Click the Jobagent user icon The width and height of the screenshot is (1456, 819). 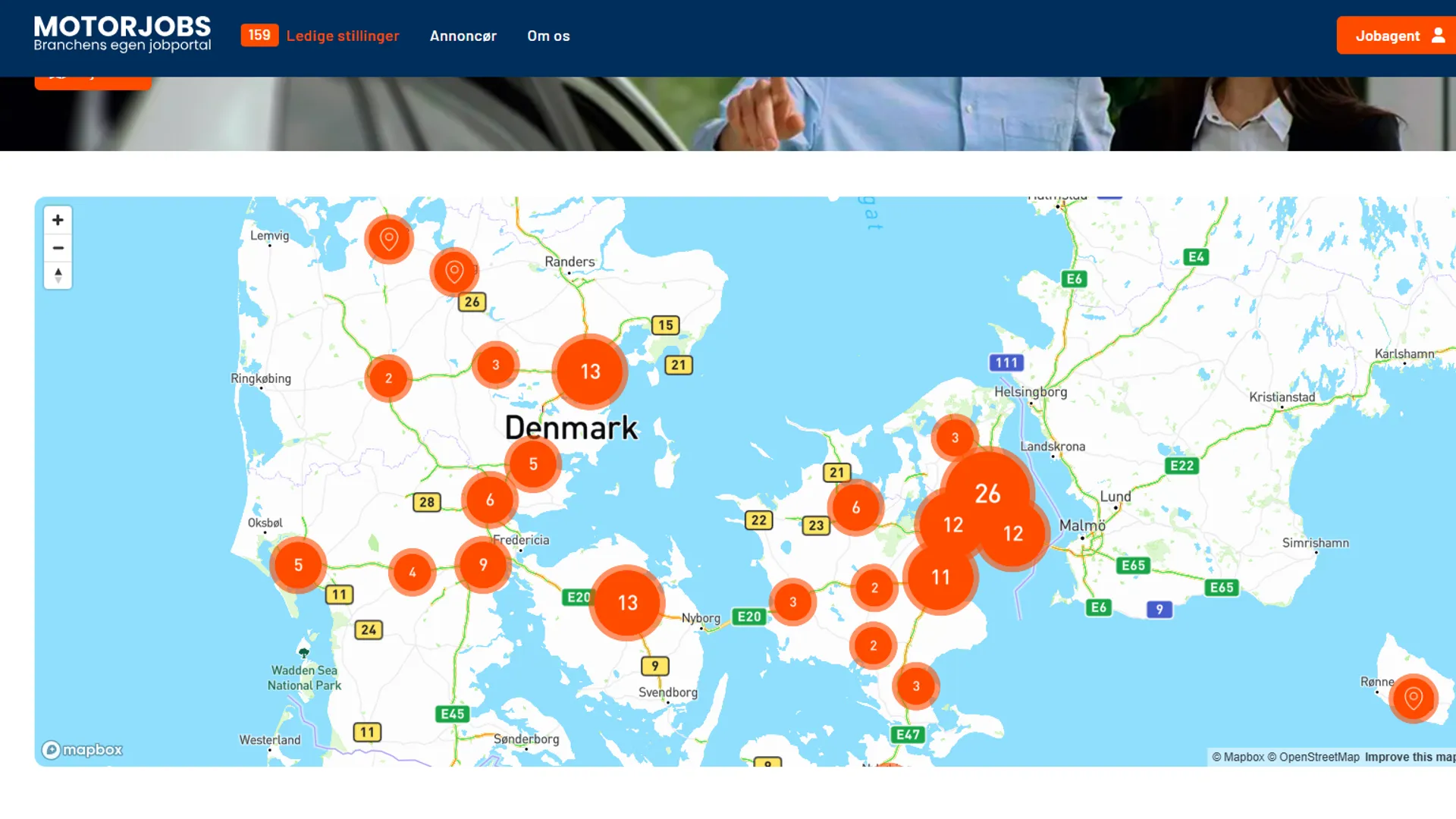tap(1438, 35)
